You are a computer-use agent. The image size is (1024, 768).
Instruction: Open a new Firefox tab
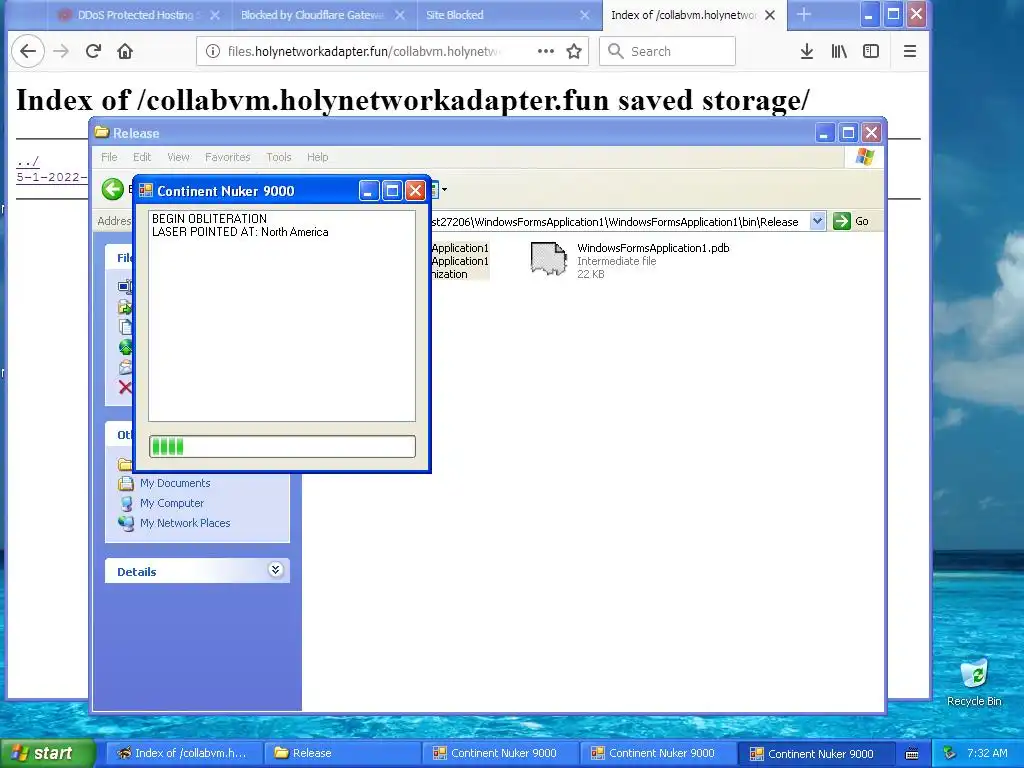point(803,14)
